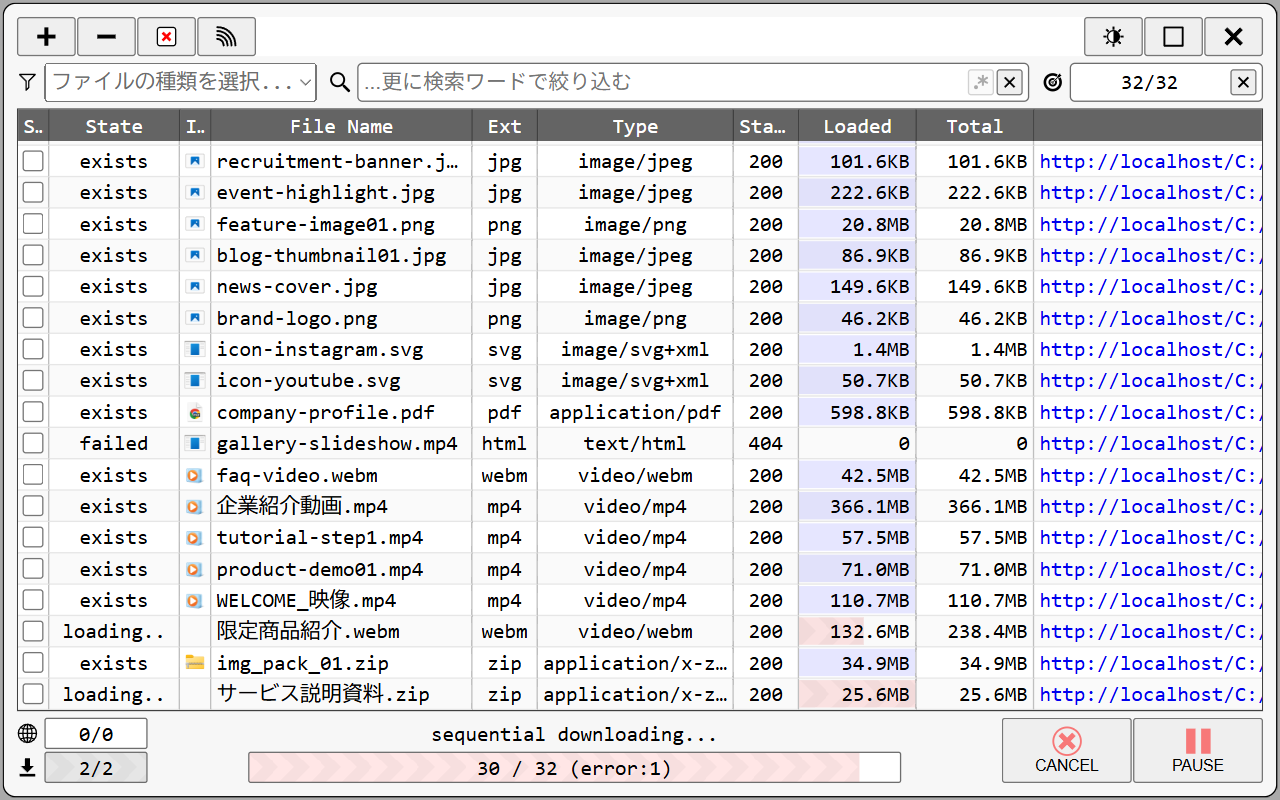1280x800 pixels.
Task: Open the file type selection dropdown
Action: [x=181, y=83]
